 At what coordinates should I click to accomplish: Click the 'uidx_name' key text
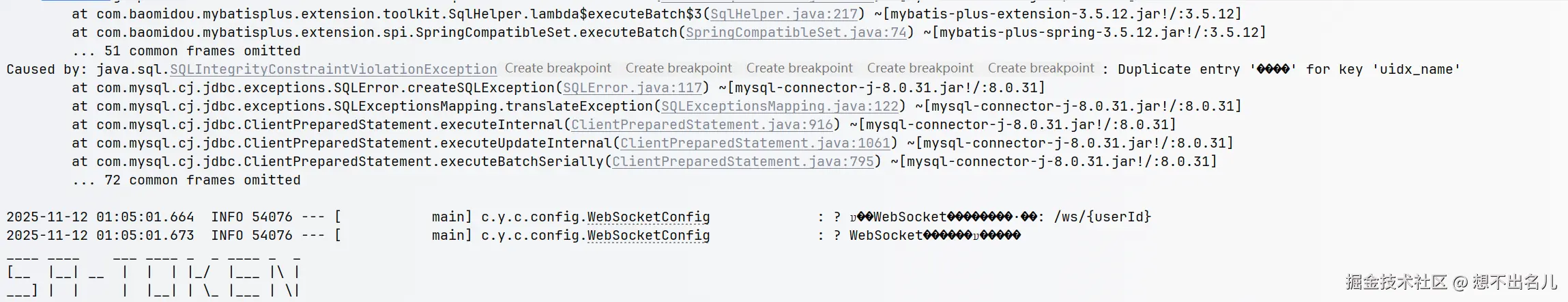pos(1416,69)
